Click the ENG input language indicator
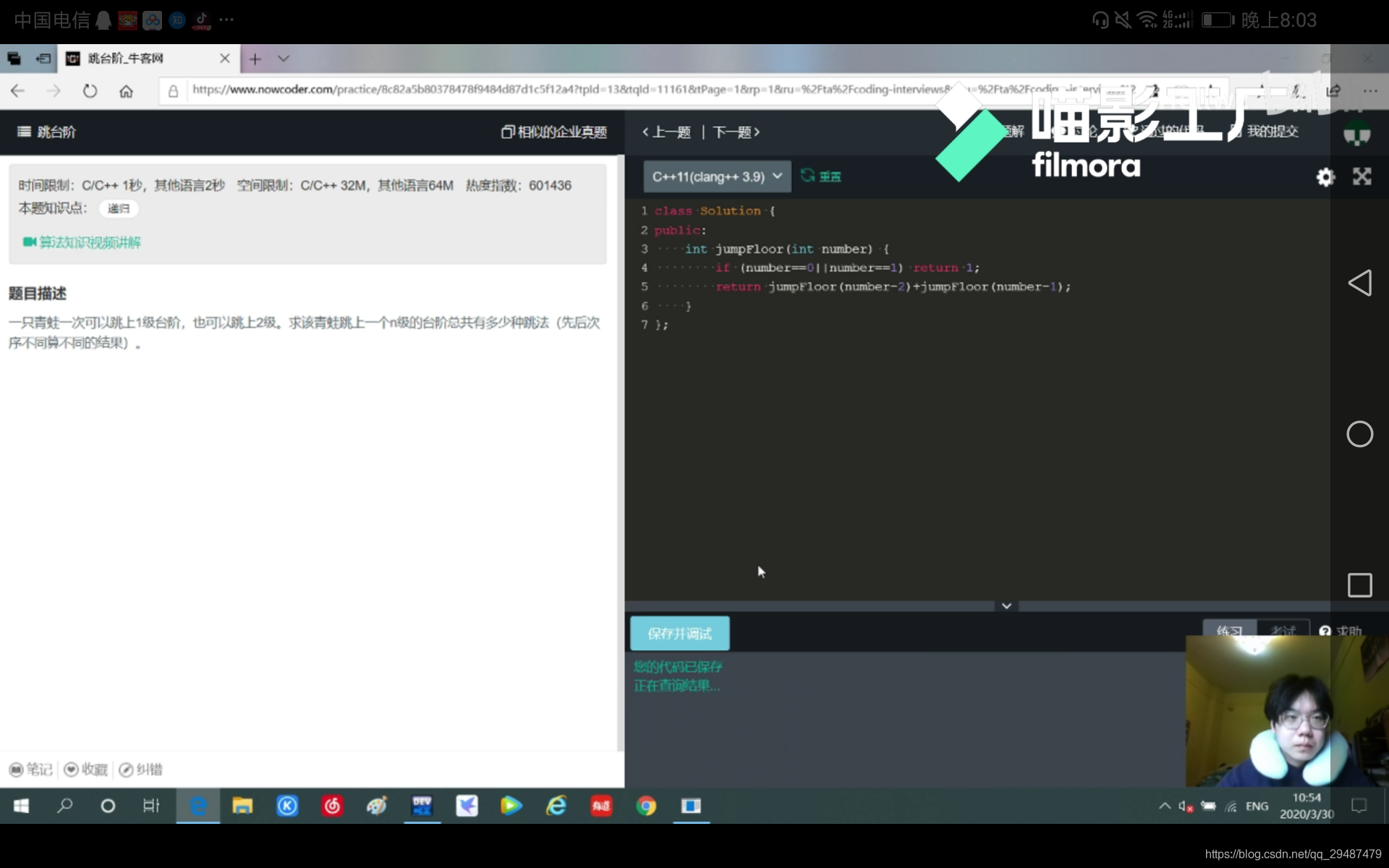The image size is (1389, 868). (x=1257, y=806)
